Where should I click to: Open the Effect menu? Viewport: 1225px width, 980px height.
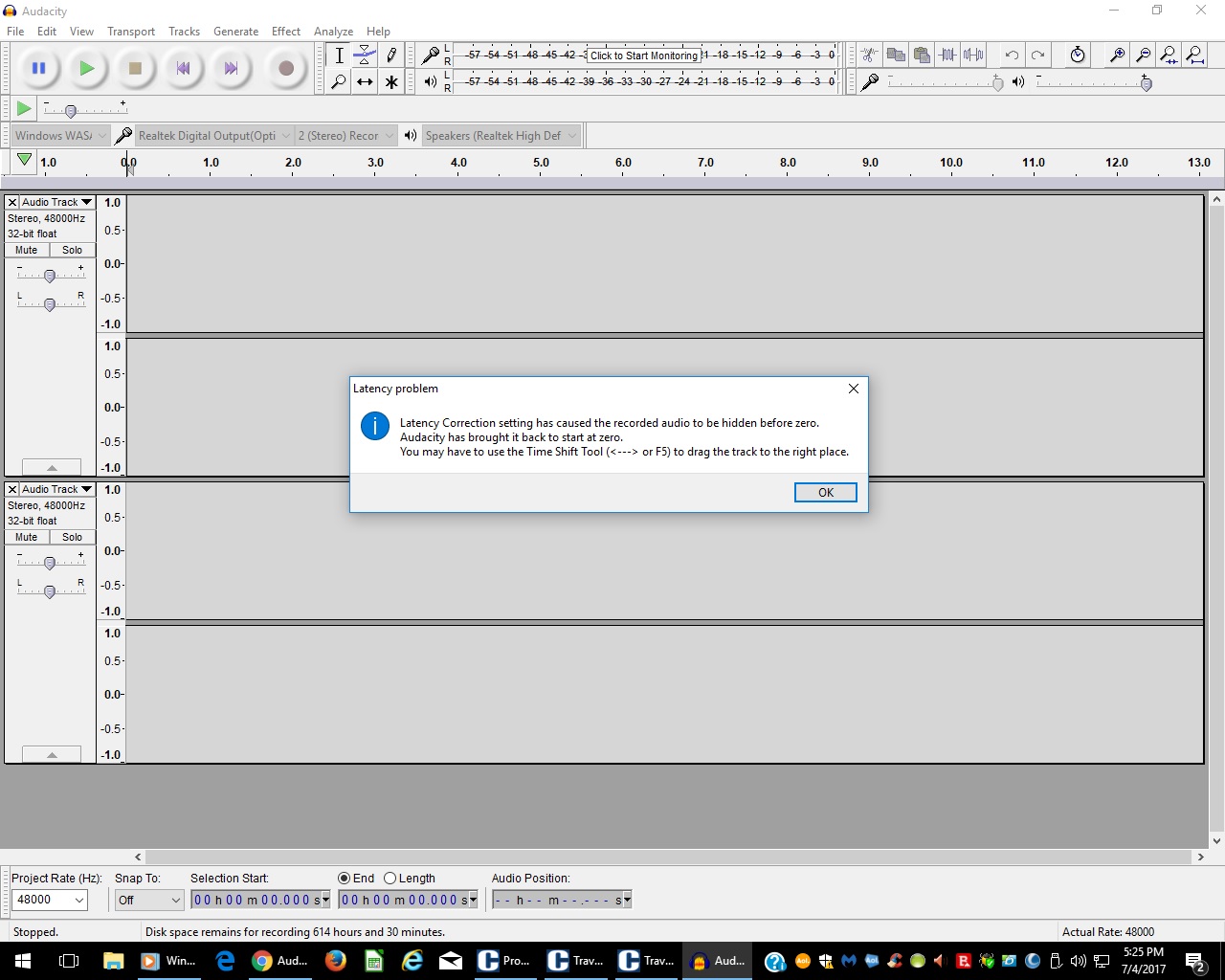tap(286, 31)
